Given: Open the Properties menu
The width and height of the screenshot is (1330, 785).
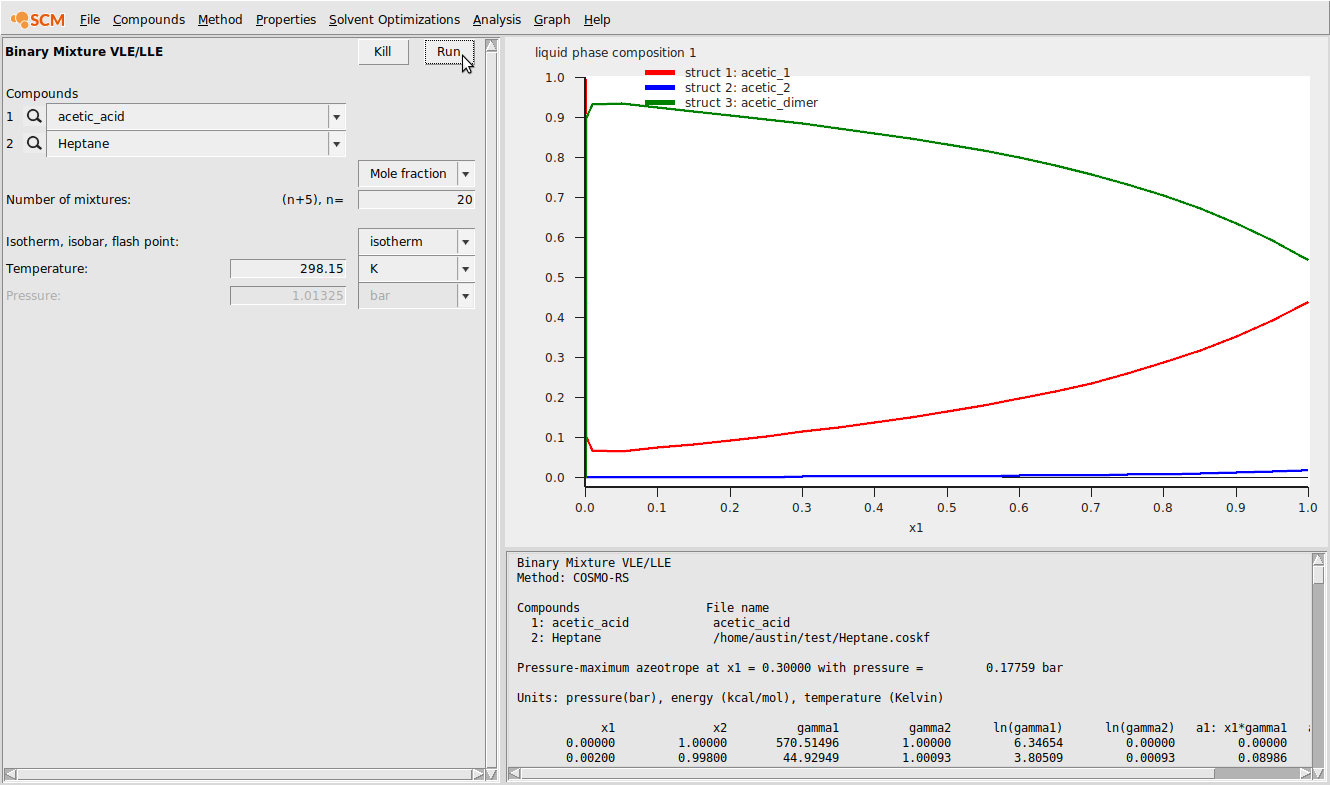Looking at the screenshot, I should (x=286, y=19).
